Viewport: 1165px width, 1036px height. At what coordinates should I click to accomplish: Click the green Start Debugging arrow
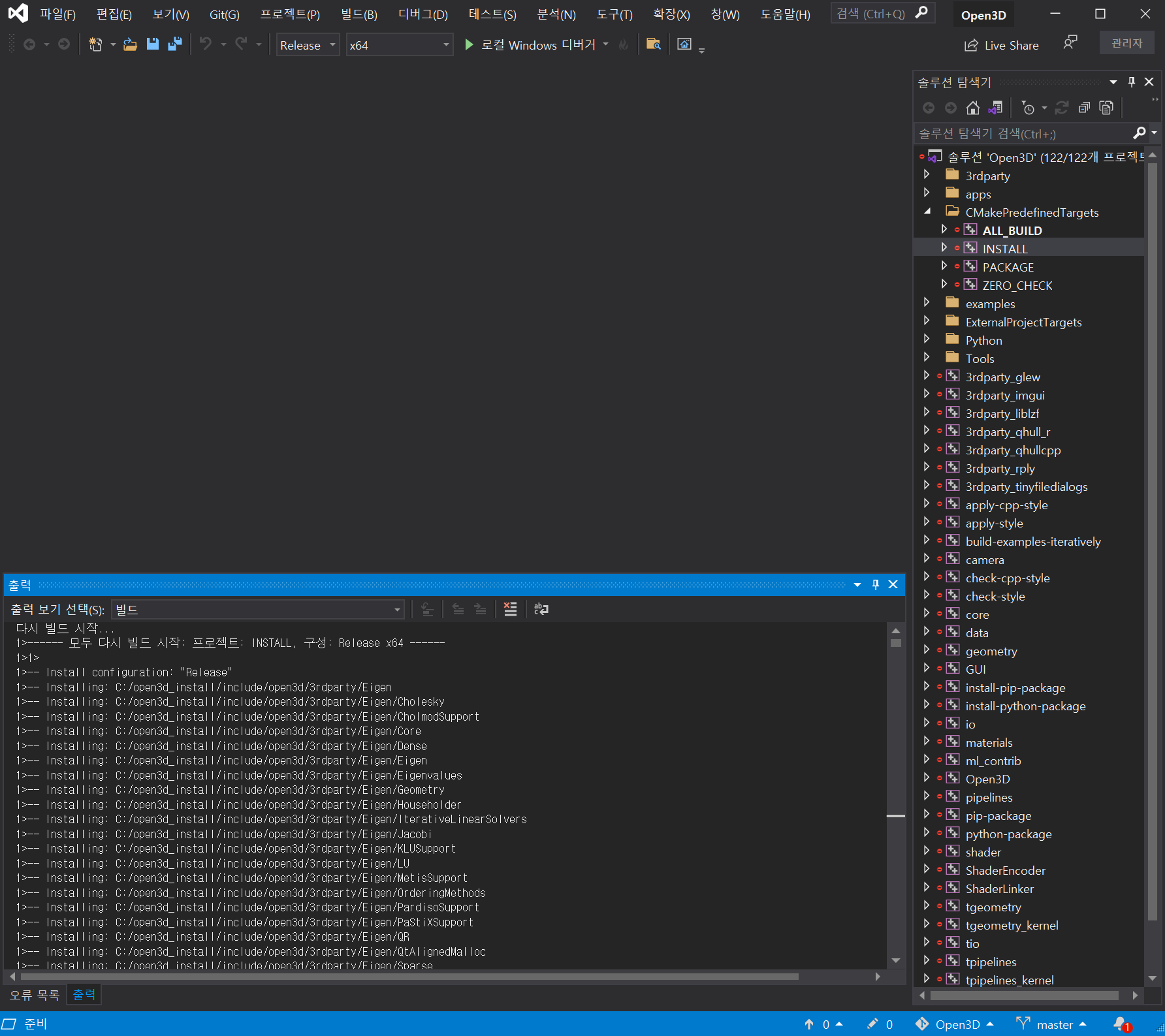pos(469,44)
